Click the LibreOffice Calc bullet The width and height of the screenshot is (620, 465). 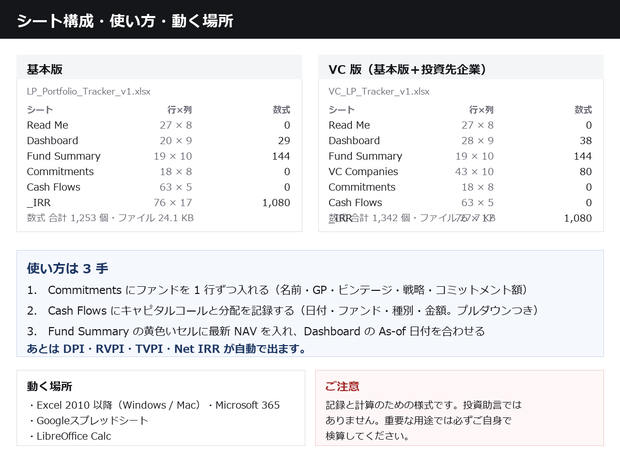pyautogui.click(x=70, y=436)
